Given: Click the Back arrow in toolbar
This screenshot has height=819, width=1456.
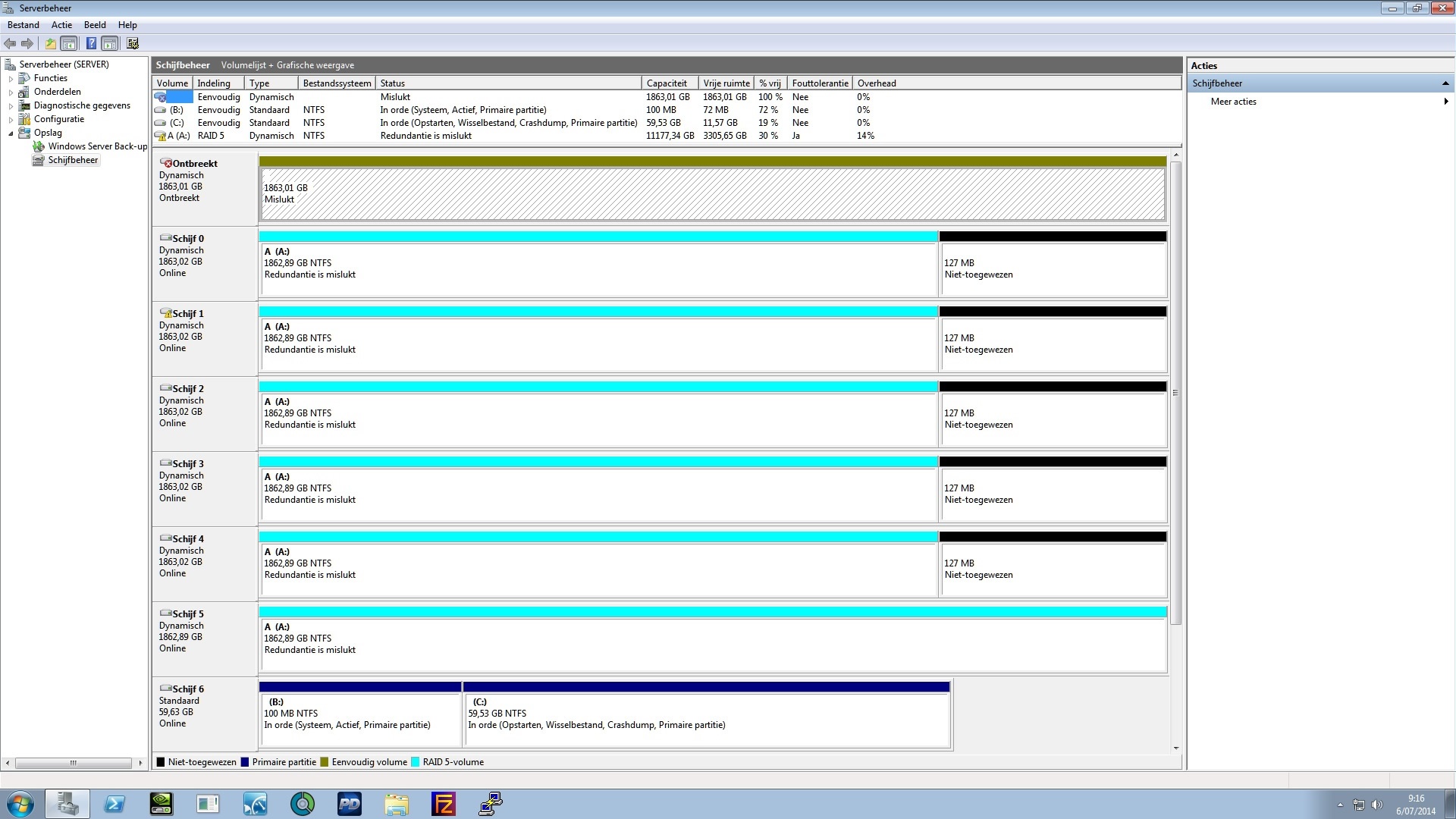Looking at the screenshot, I should coord(10,43).
